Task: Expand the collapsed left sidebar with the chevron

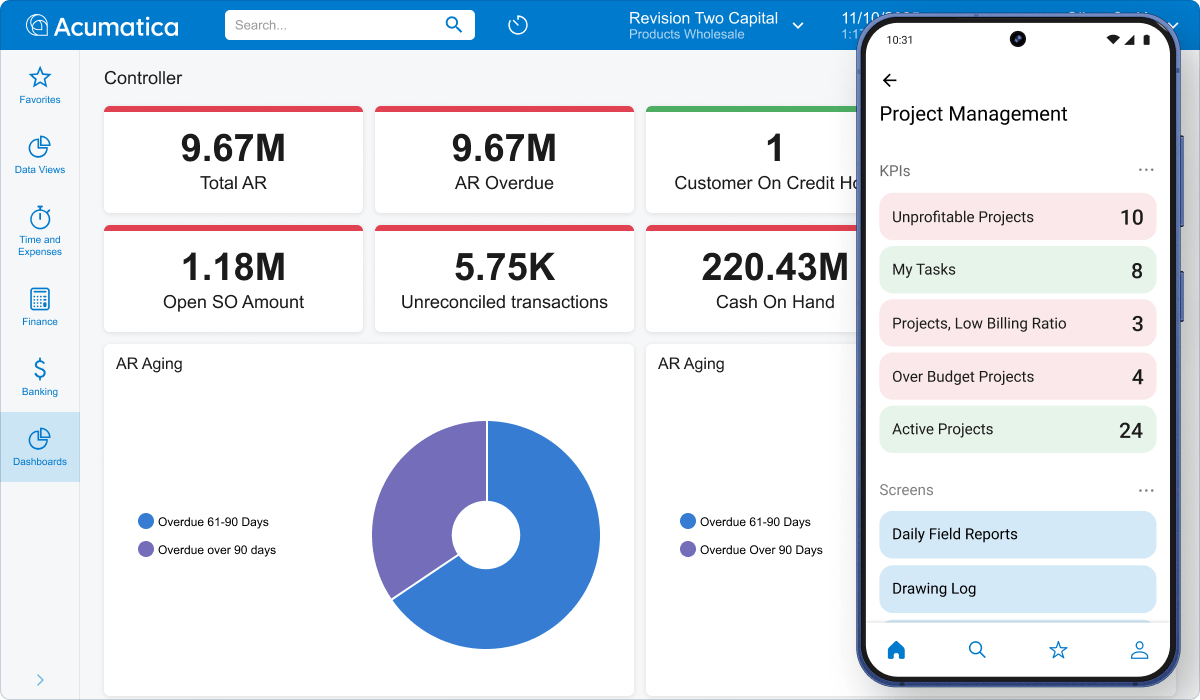Action: click(40, 678)
